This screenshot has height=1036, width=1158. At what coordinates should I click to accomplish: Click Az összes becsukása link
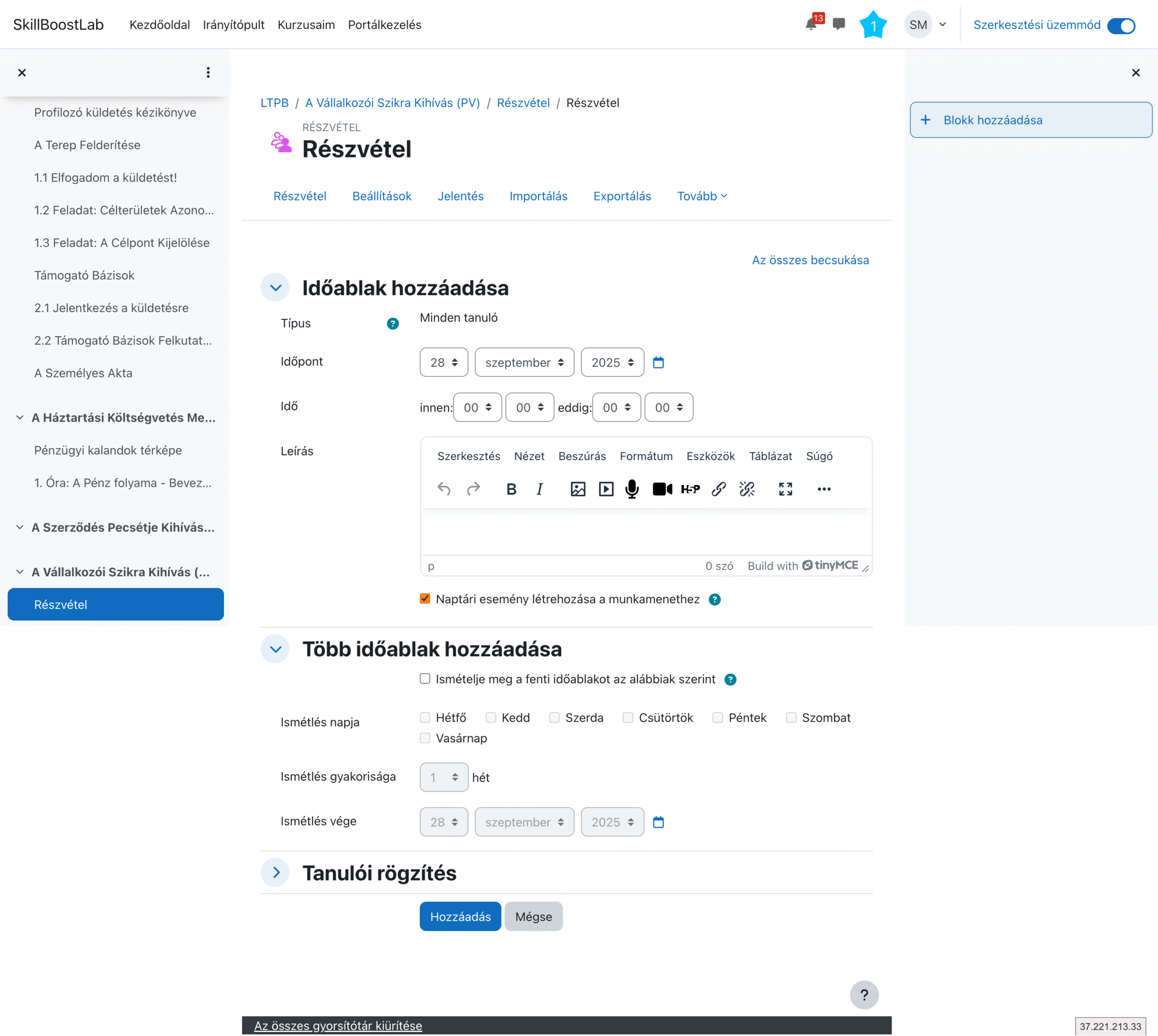click(x=810, y=260)
